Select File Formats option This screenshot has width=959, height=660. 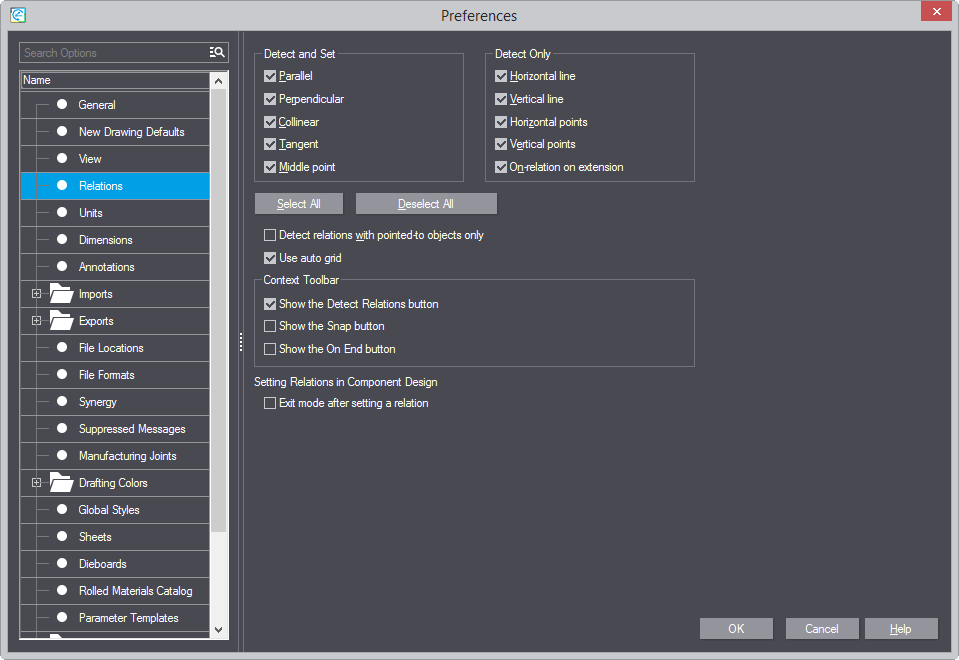115,375
